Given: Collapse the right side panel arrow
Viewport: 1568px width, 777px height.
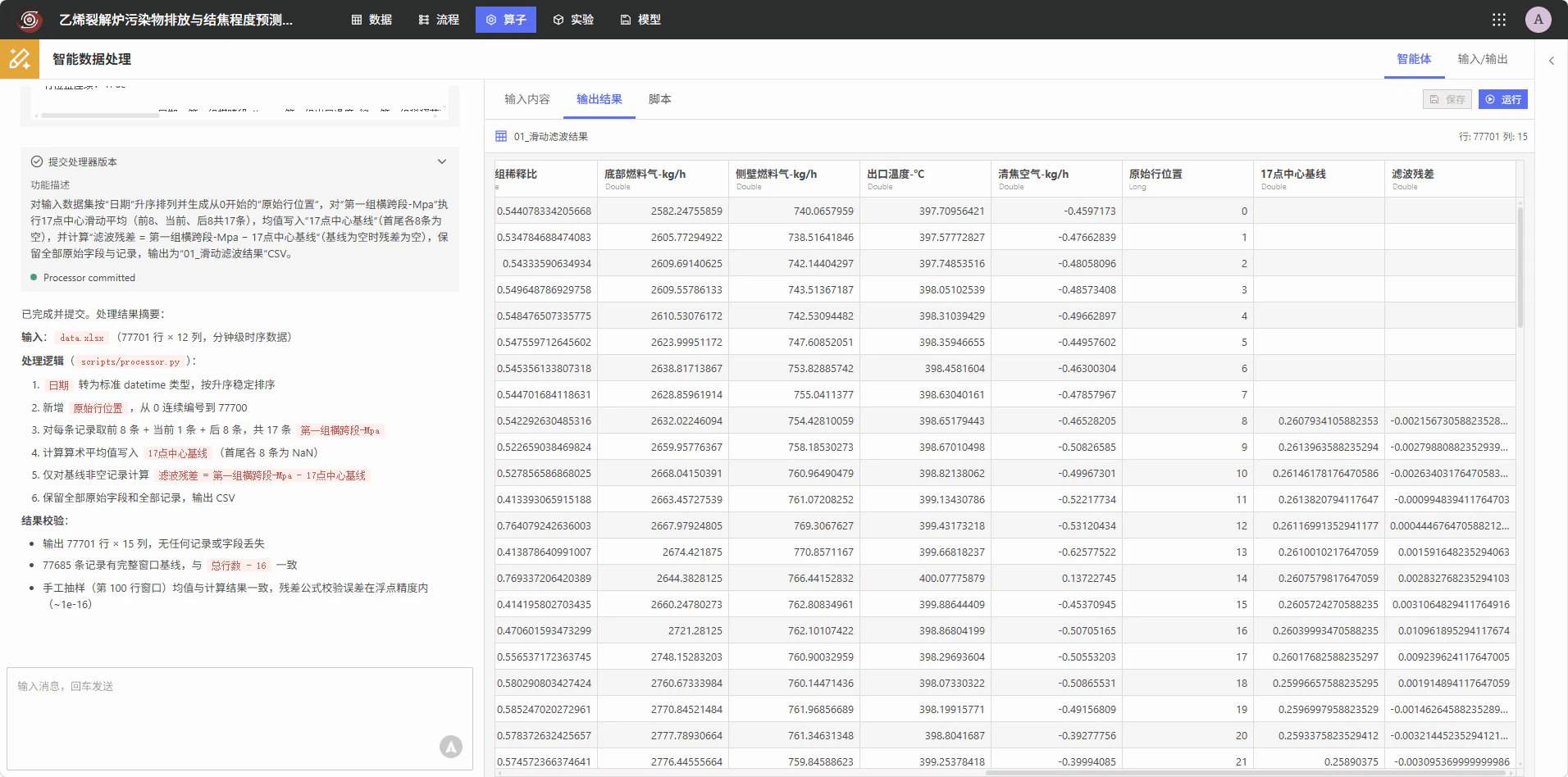Looking at the screenshot, I should (1552, 61).
